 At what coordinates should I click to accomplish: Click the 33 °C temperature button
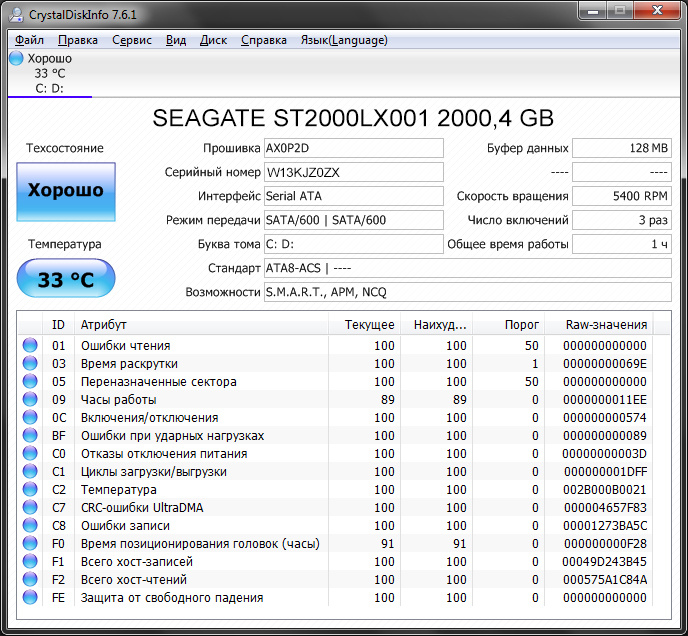coord(66,278)
